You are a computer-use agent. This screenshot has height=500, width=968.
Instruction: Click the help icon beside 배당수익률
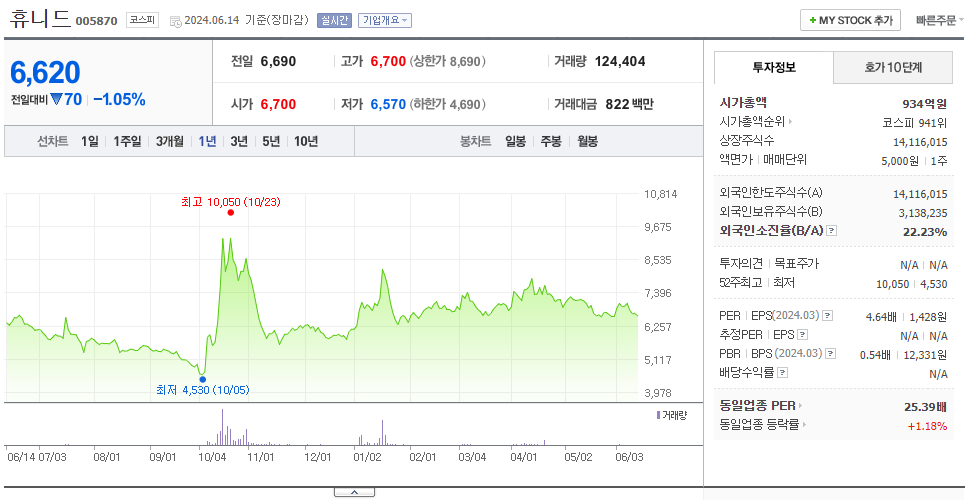coord(783,373)
